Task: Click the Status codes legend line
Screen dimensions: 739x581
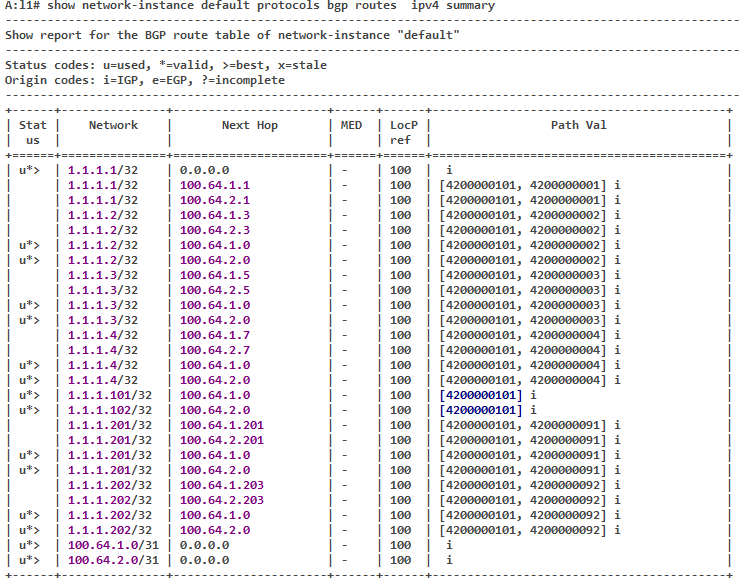Action: click(x=166, y=65)
